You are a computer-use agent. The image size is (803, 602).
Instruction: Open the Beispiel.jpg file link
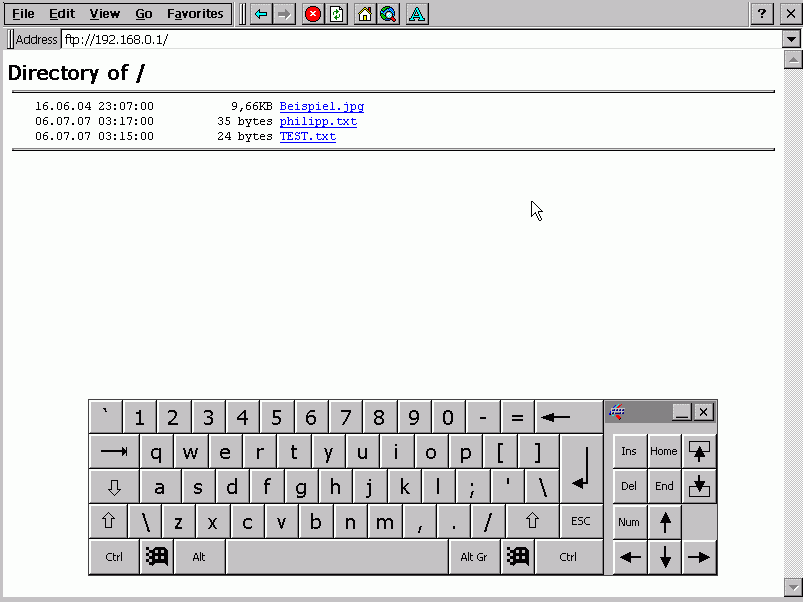pos(322,106)
